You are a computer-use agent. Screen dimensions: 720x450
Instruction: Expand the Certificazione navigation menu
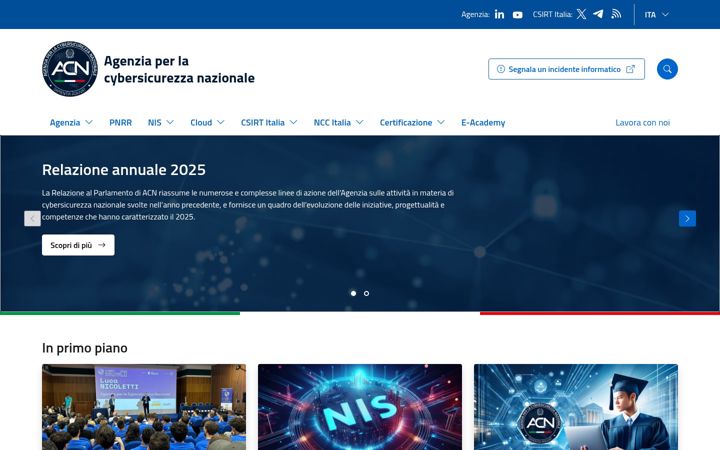(412, 123)
